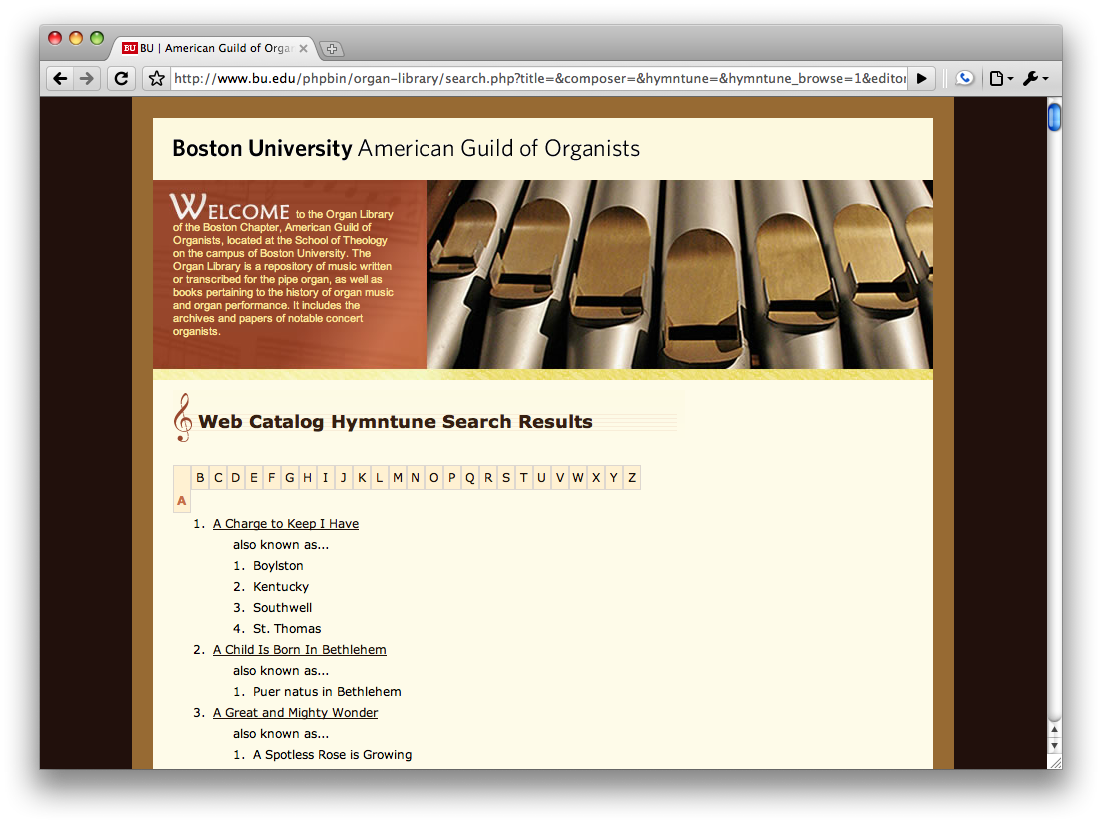Zoom the window with green button
The height and width of the screenshot is (824, 1102).
pyautogui.click(x=97, y=38)
